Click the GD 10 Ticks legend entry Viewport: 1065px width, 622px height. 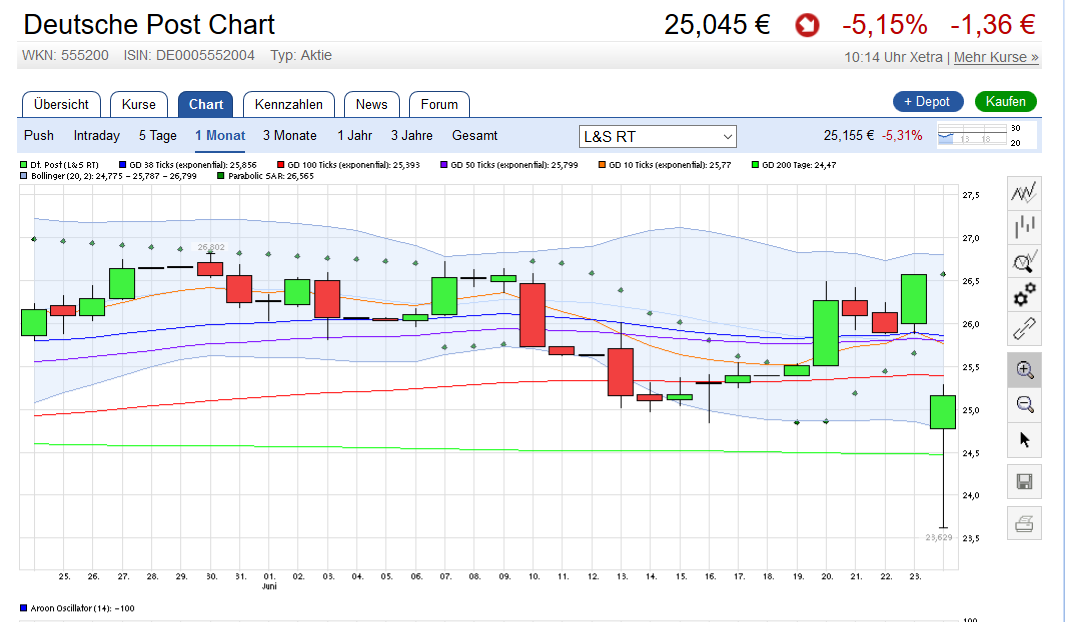click(x=665, y=164)
